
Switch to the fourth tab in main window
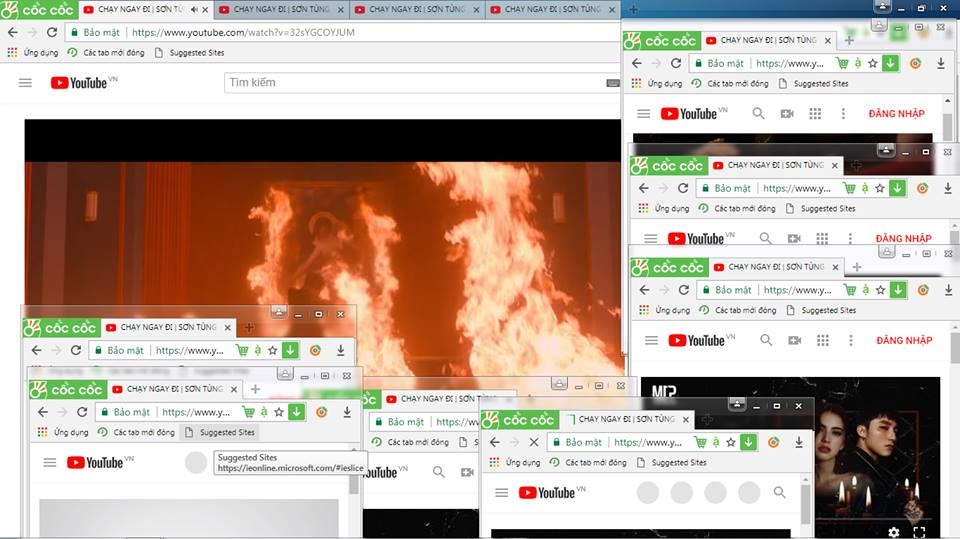pyautogui.click(x=552, y=10)
